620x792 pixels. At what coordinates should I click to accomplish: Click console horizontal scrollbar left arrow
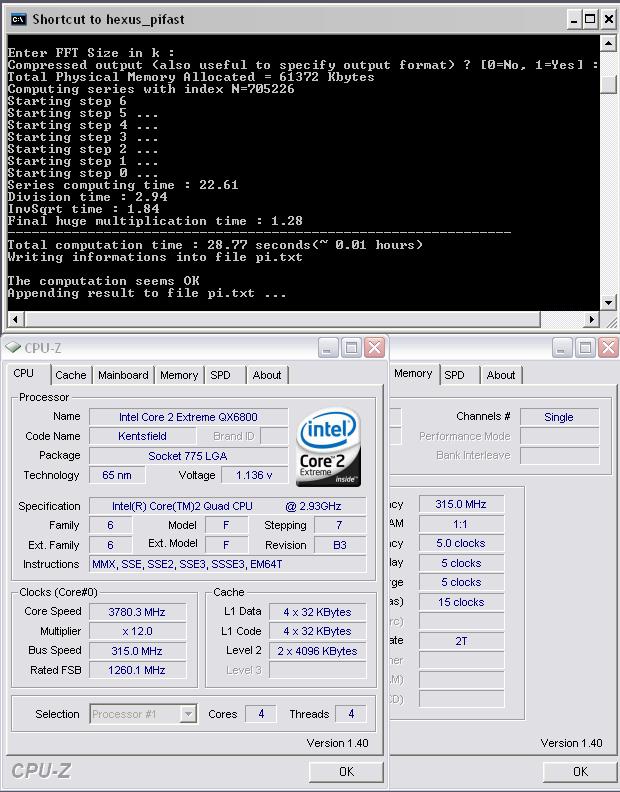[16, 319]
